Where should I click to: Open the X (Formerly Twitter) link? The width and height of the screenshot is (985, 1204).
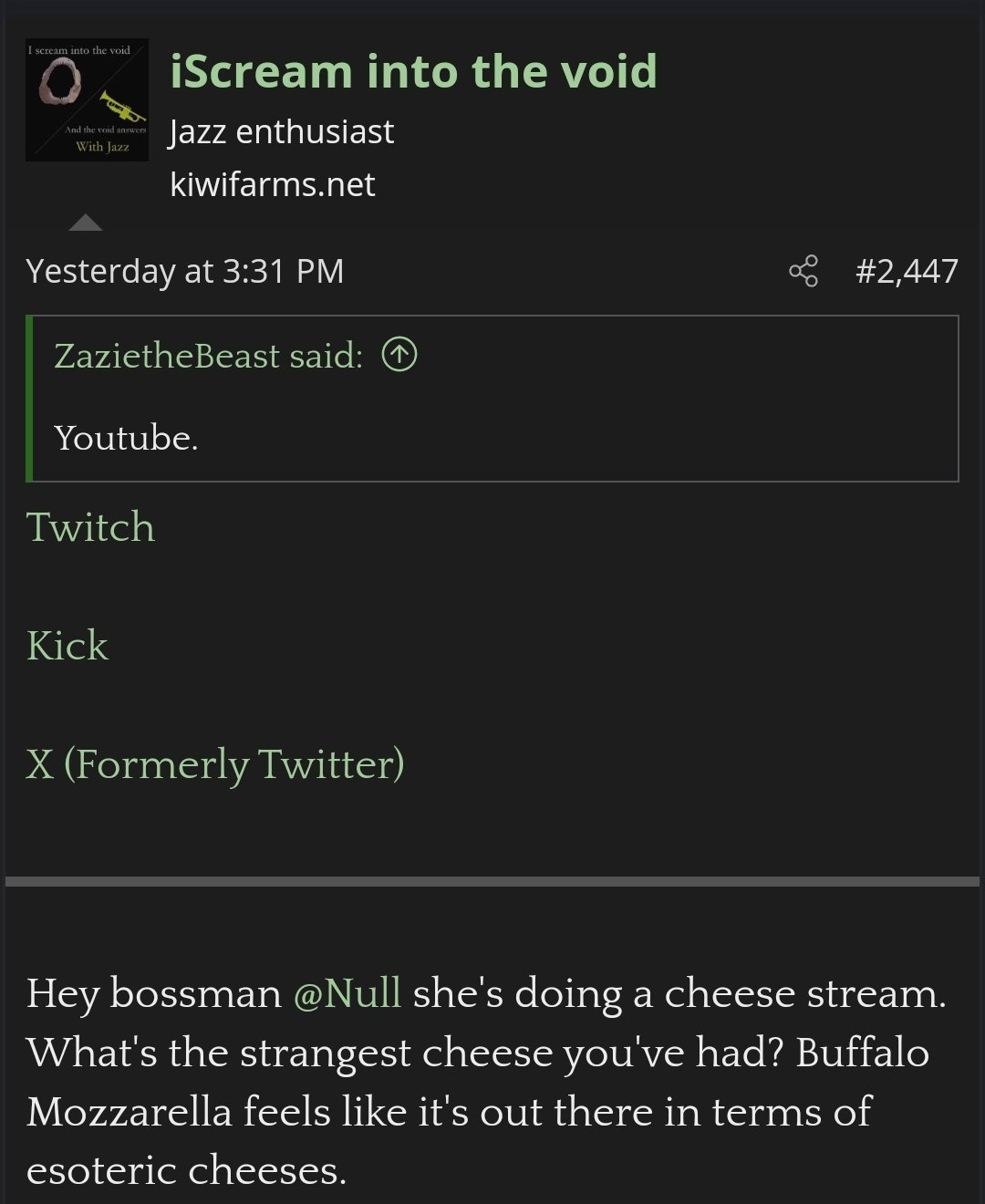[x=215, y=764]
